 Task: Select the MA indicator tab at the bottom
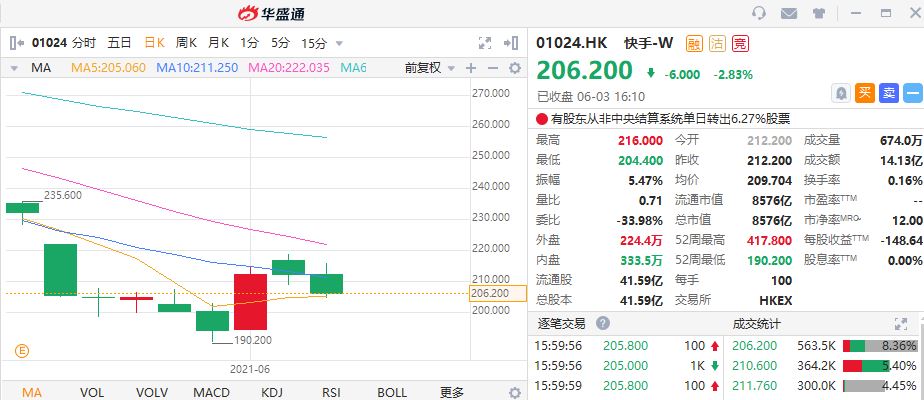(x=31, y=392)
